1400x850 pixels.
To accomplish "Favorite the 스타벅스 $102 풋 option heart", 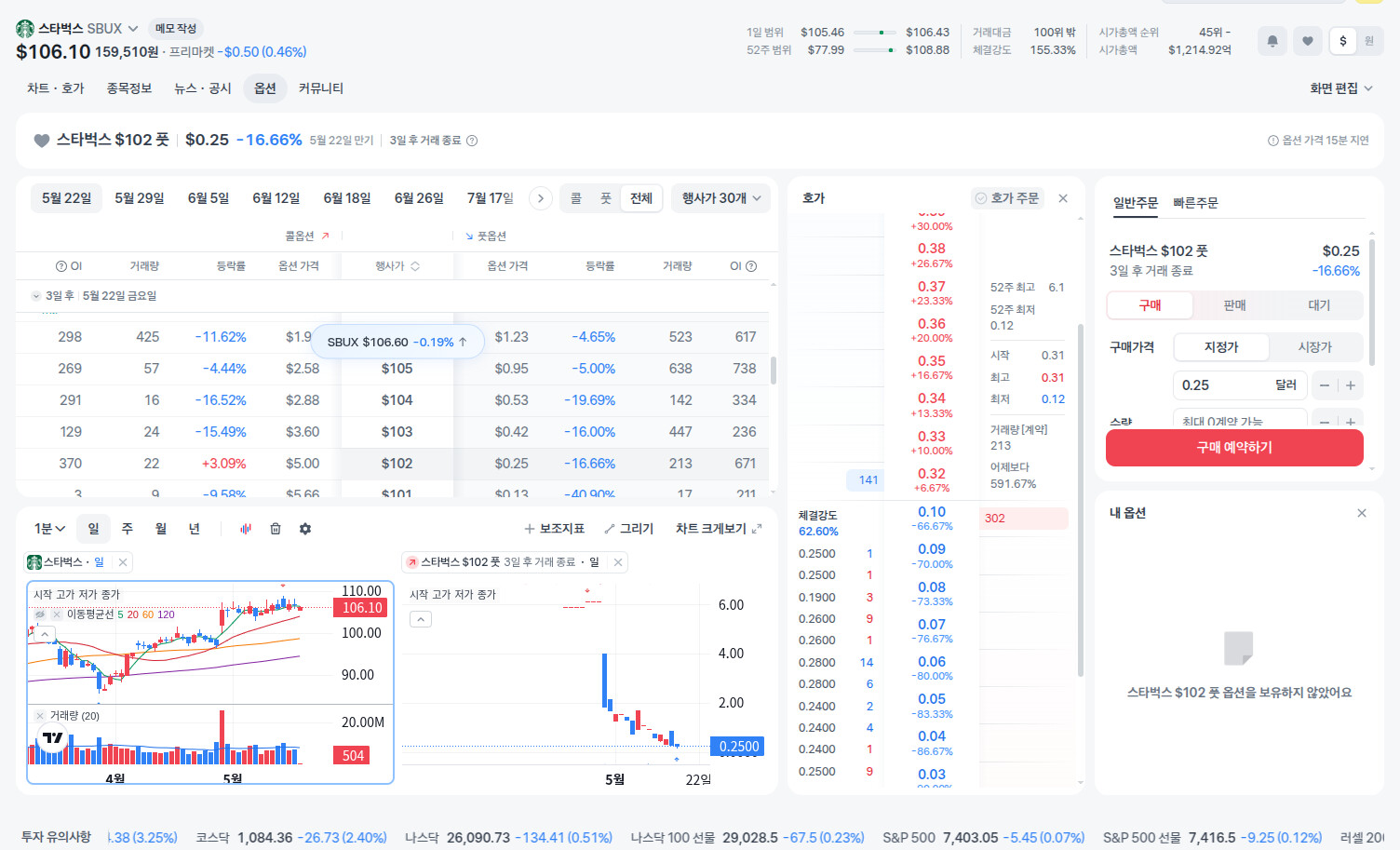I will (x=41, y=141).
